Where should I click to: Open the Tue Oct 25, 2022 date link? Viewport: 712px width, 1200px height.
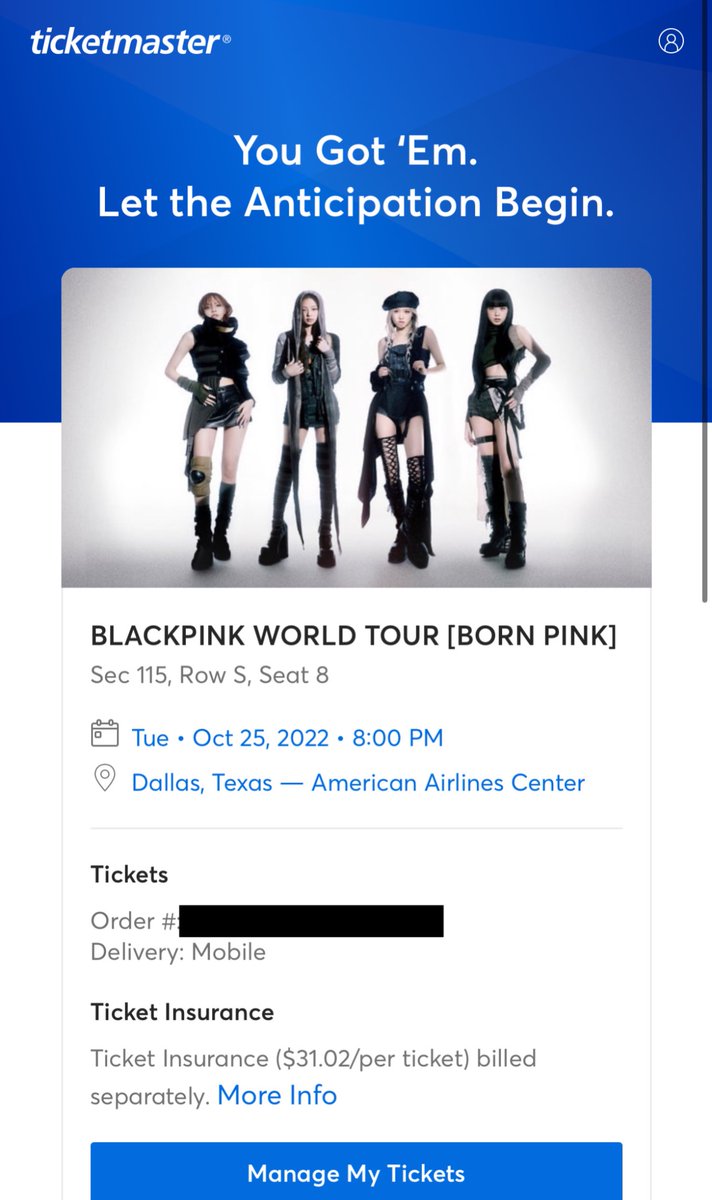[x=287, y=738]
